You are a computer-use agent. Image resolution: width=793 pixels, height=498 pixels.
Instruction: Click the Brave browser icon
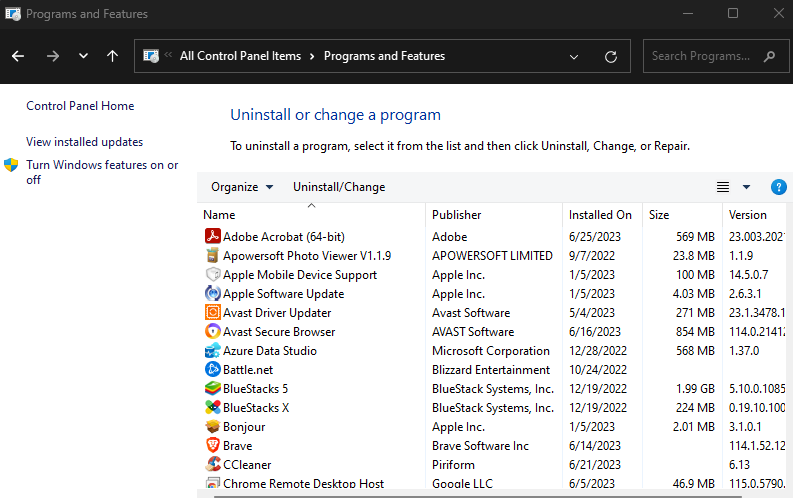(x=212, y=446)
